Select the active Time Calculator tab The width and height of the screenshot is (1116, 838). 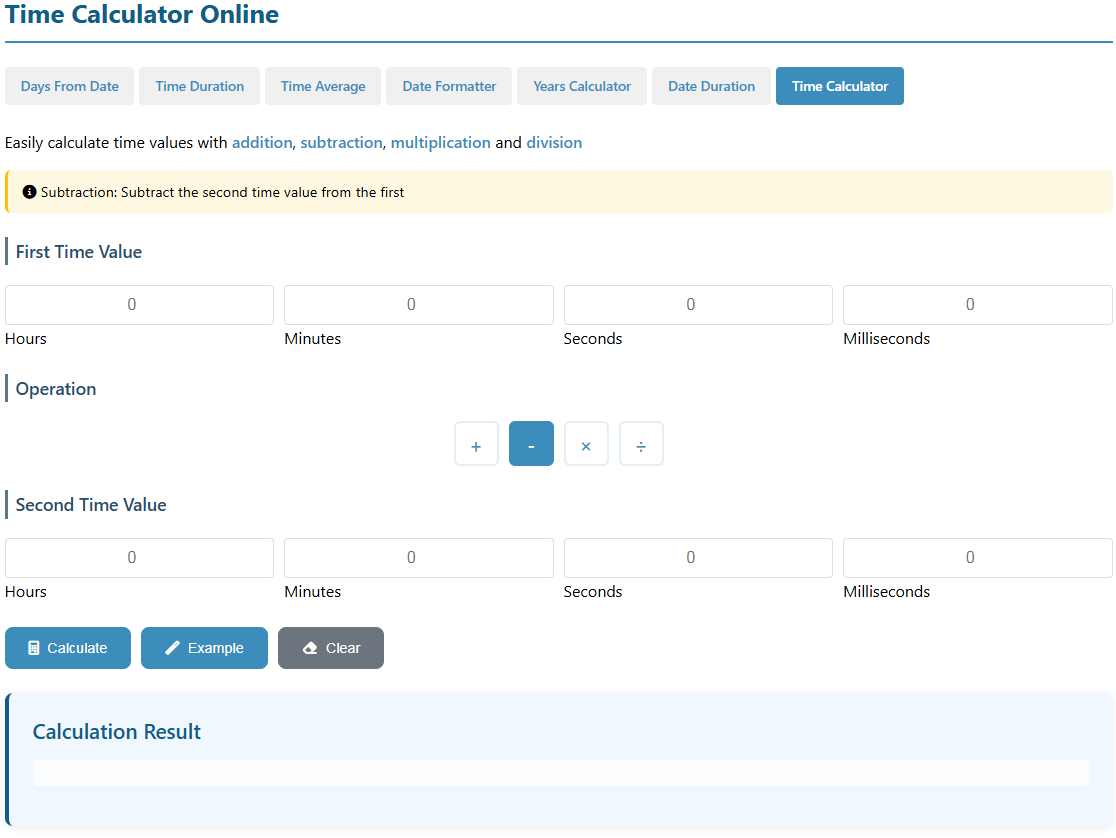pyautogui.click(x=840, y=86)
